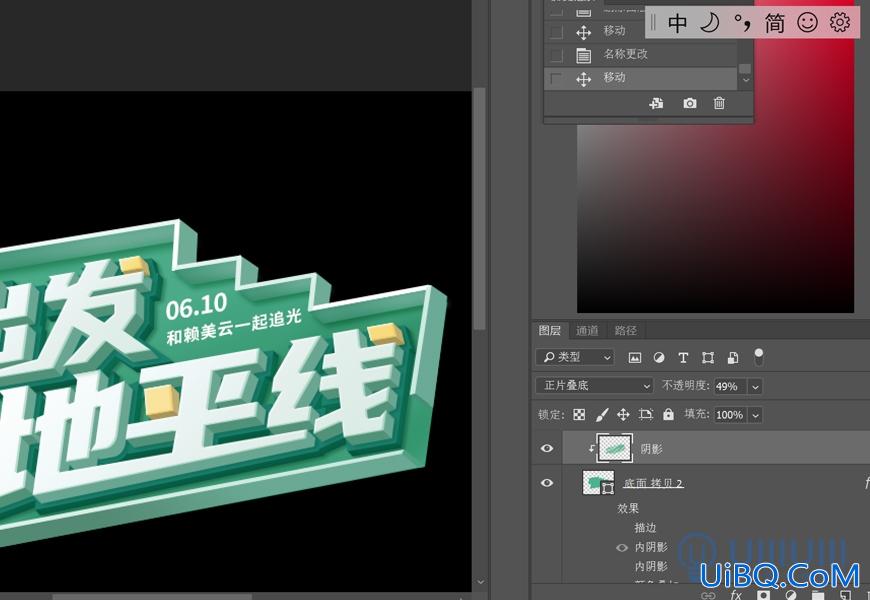Viewport: 870px width, 600px height.
Task: Open the 类型 layer filter dropdown
Action: (574, 357)
